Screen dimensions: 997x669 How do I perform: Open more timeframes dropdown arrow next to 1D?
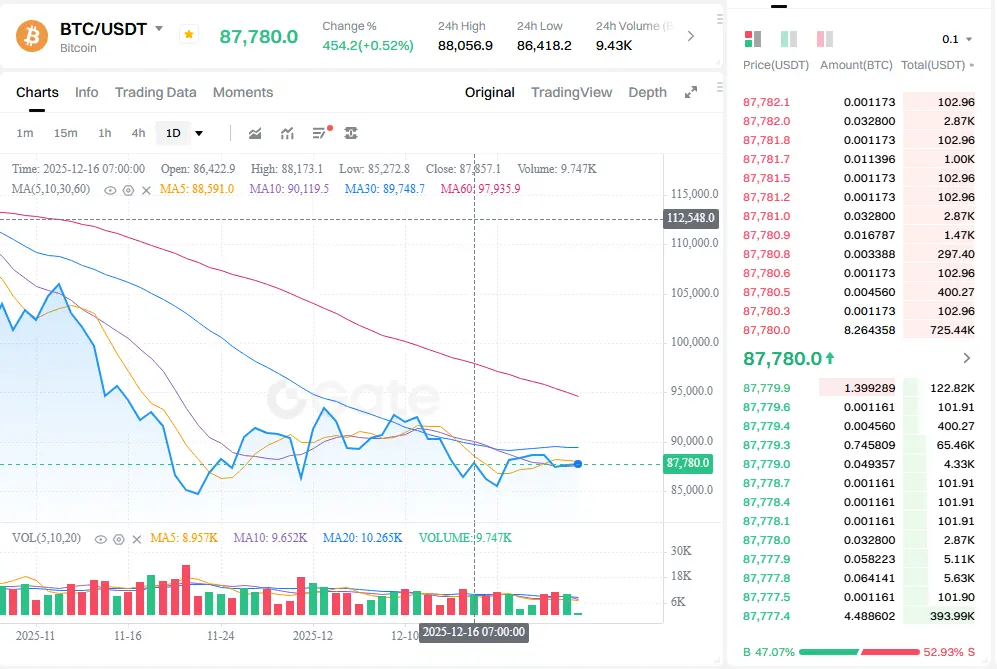tap(199, 134)
